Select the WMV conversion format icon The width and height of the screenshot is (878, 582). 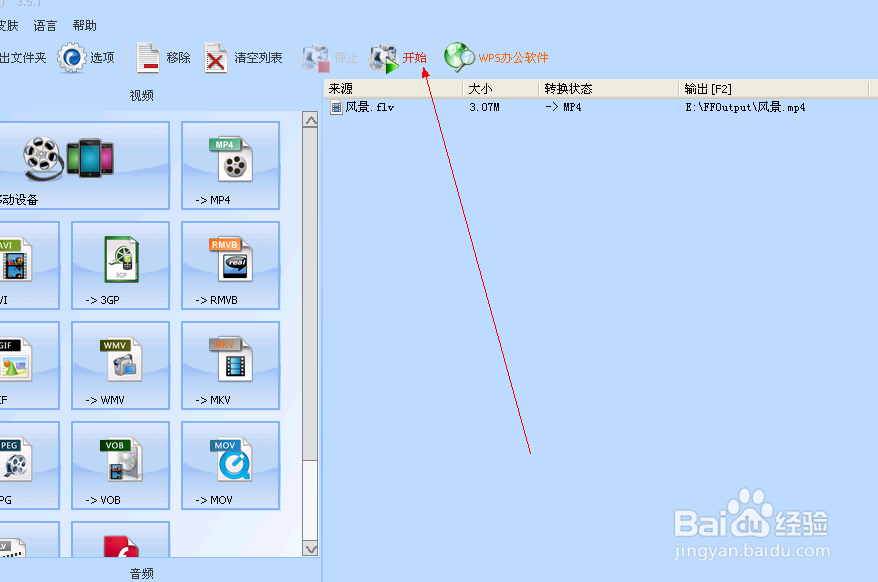pos(120,365)
